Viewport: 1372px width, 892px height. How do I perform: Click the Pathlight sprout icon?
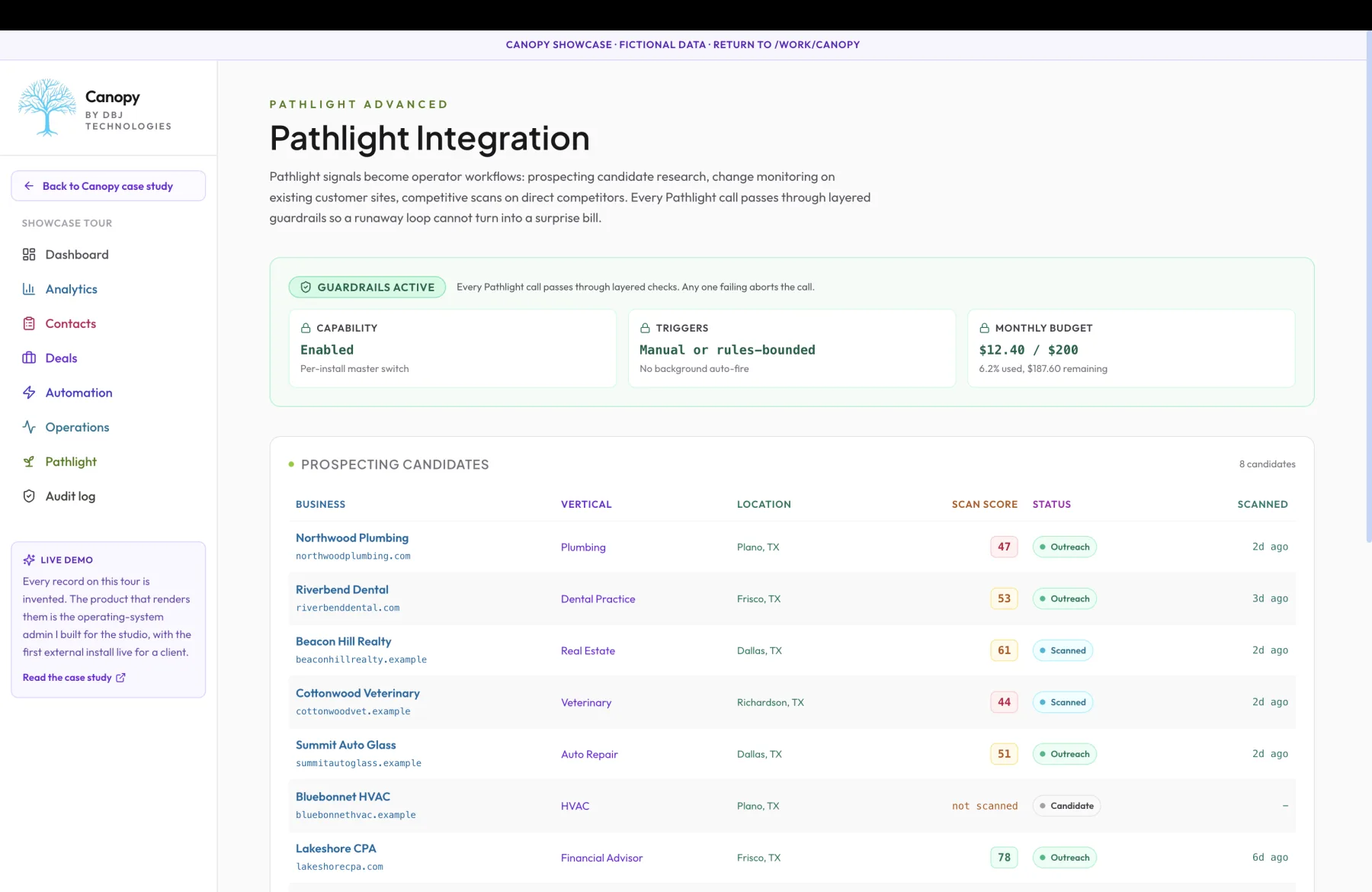pos(29,462)
